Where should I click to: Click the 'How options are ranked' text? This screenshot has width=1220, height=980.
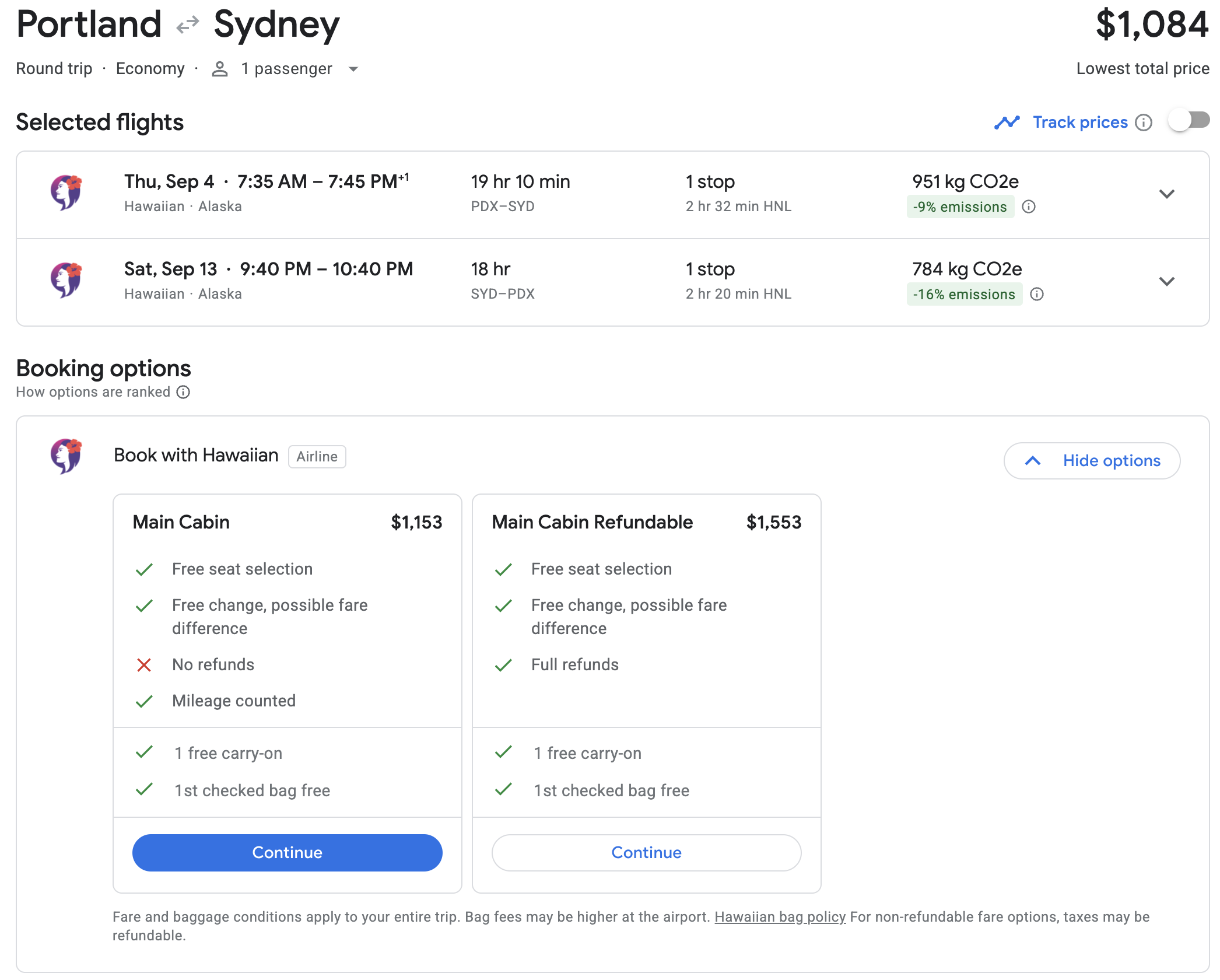pyautogui.click(x=93, y=392)
